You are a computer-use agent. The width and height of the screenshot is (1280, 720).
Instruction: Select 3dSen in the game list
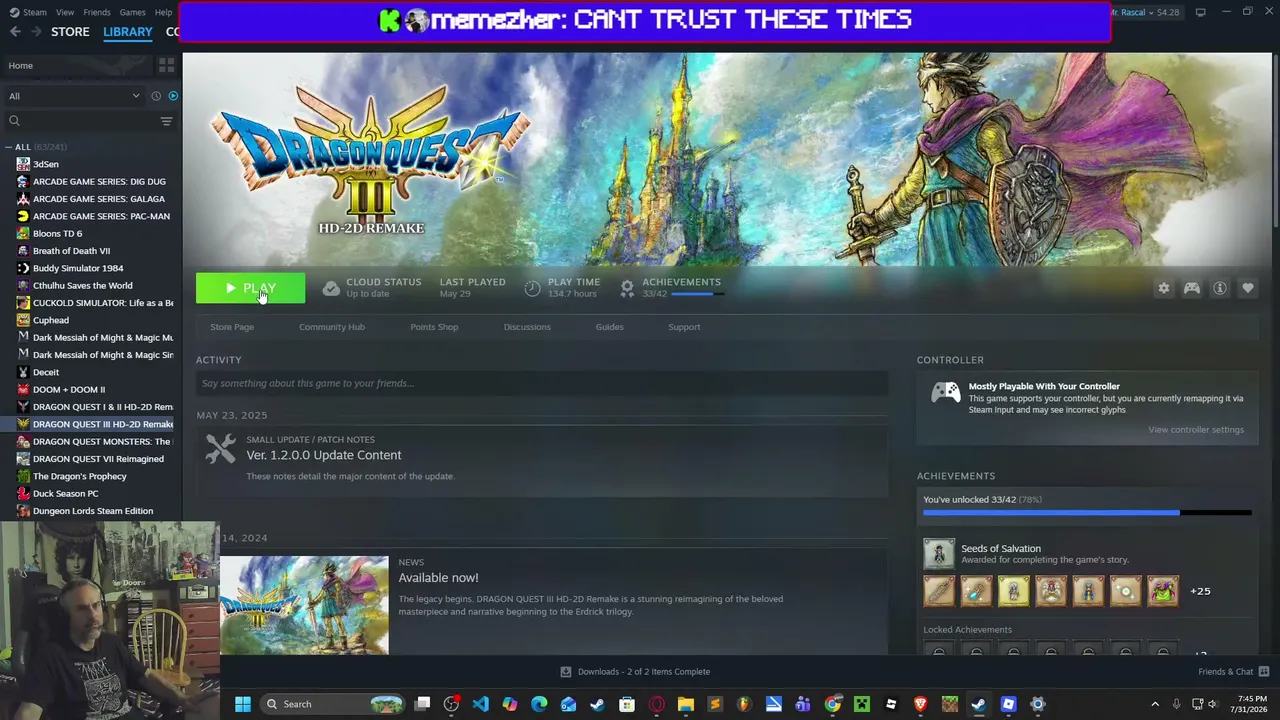pos(46,164)
